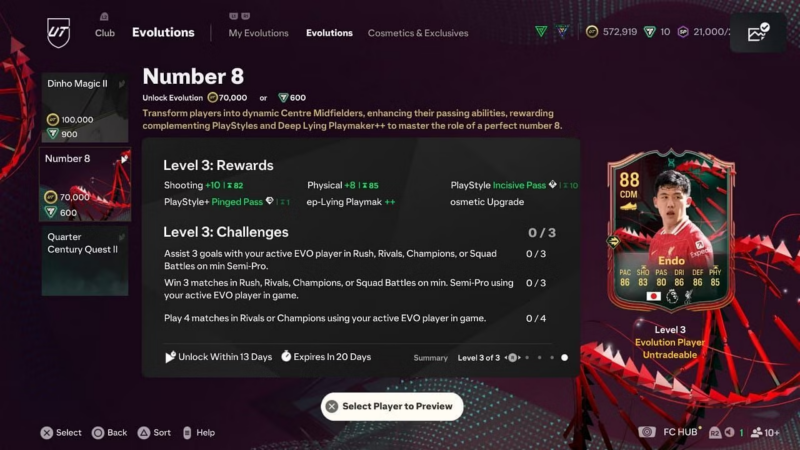Click the coins balance icon showing 572,919
The height and width of the screenshot is (450, 800).
(592, 32)
